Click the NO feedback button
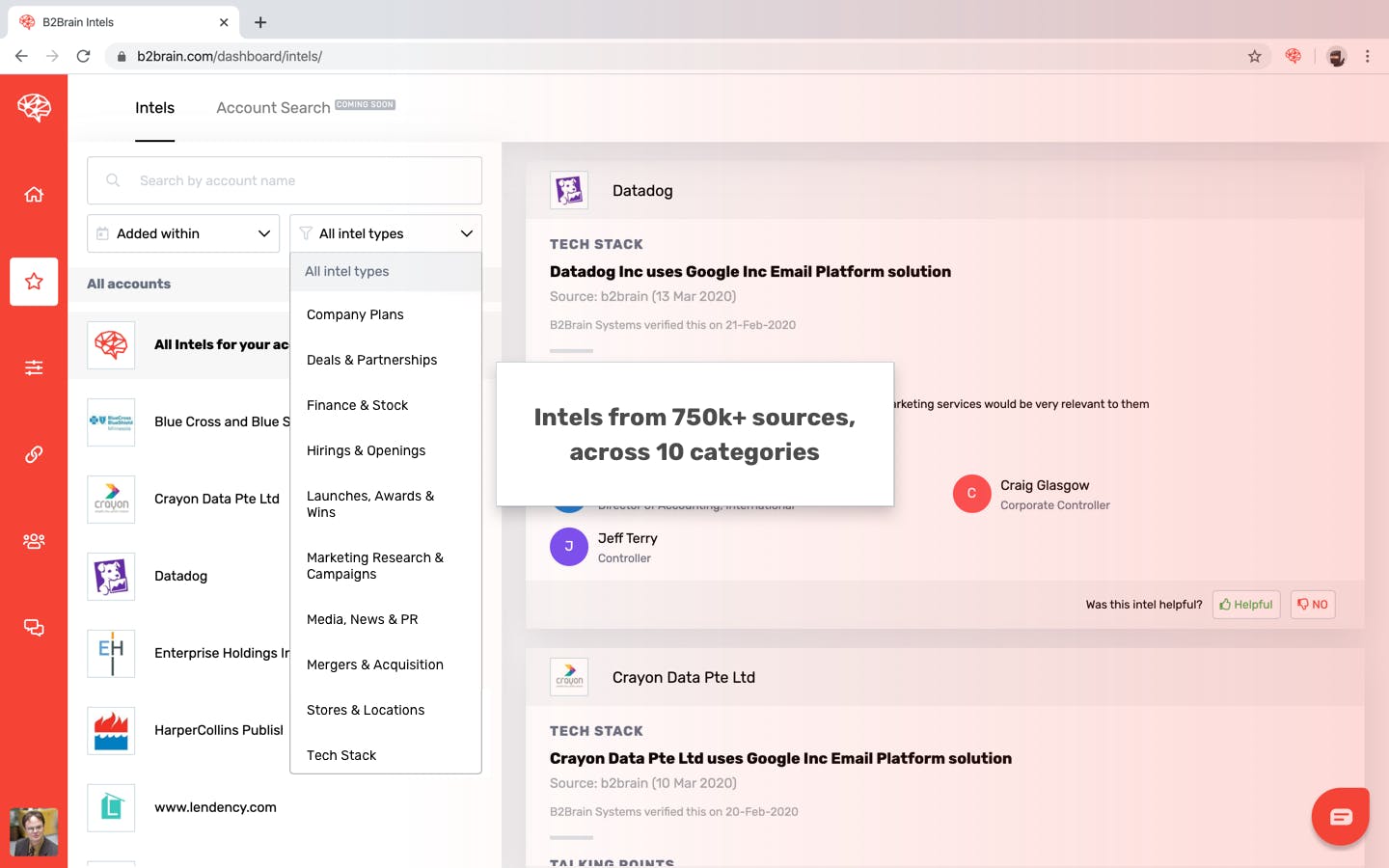This screenshot has height=868, width=1389. (1313, 605)
